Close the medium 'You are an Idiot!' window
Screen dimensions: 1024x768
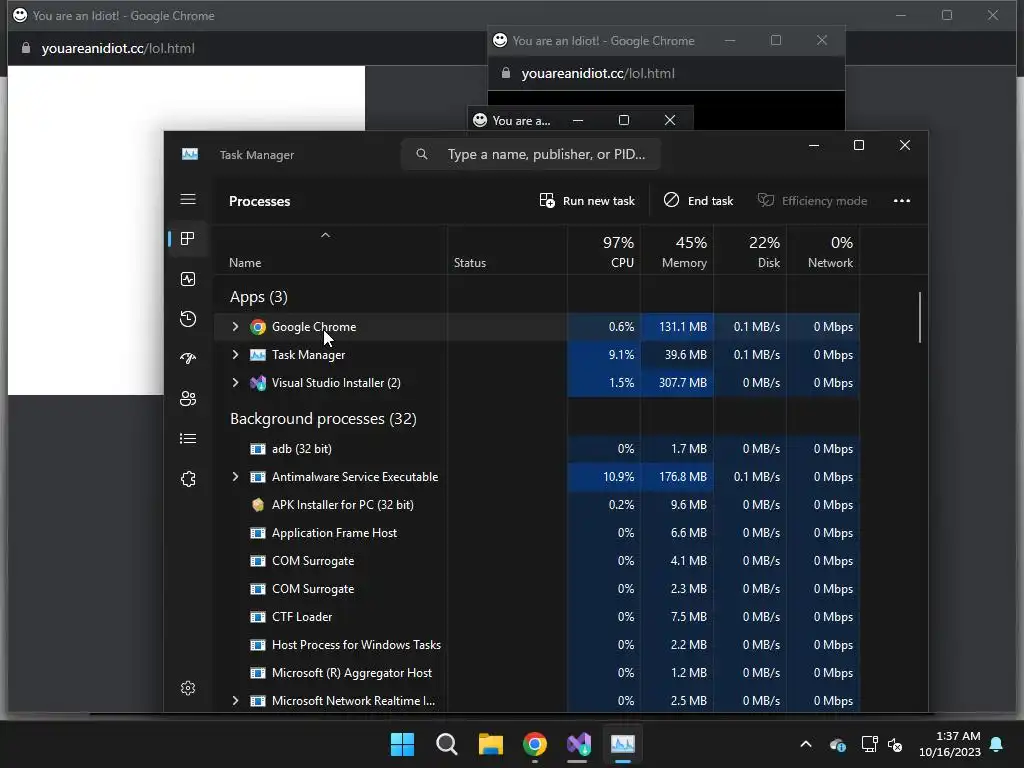[822, 40]
